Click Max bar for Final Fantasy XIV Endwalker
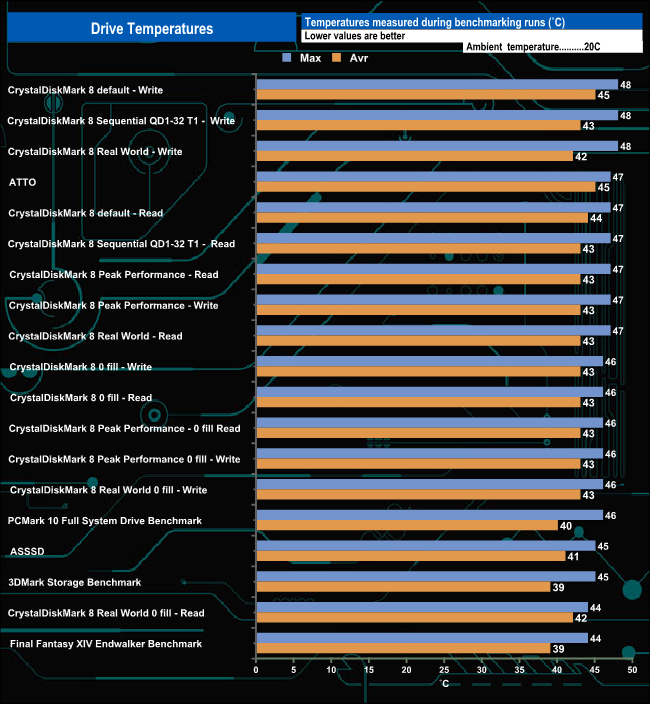The height and width of the screenshot is (704, 650). [x=422, y=638]
